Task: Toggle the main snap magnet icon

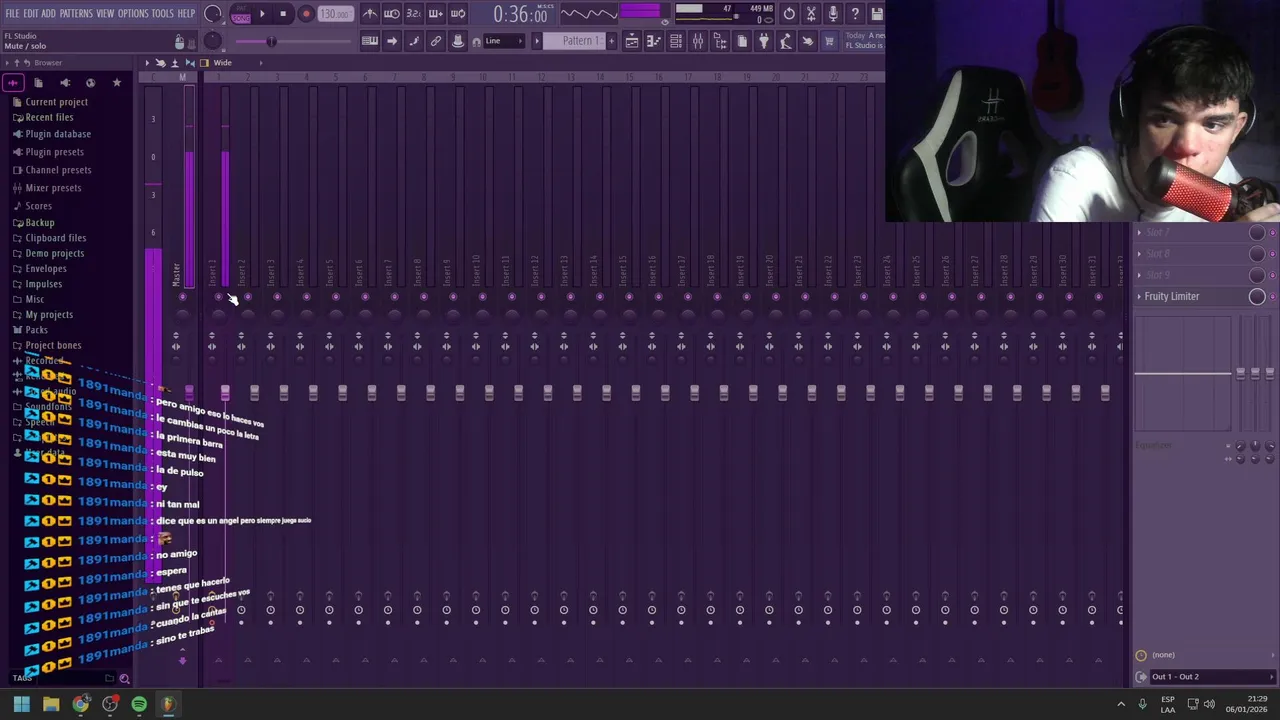Action: click(x=476, y=41)
